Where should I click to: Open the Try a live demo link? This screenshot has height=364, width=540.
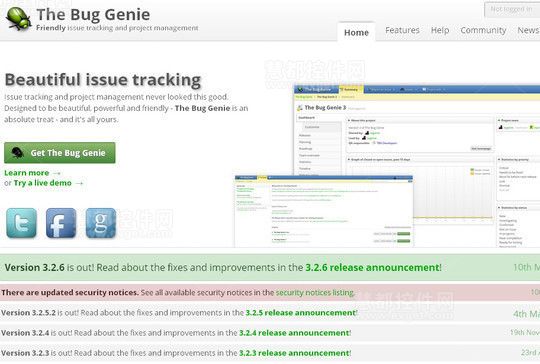pos(43,183)
